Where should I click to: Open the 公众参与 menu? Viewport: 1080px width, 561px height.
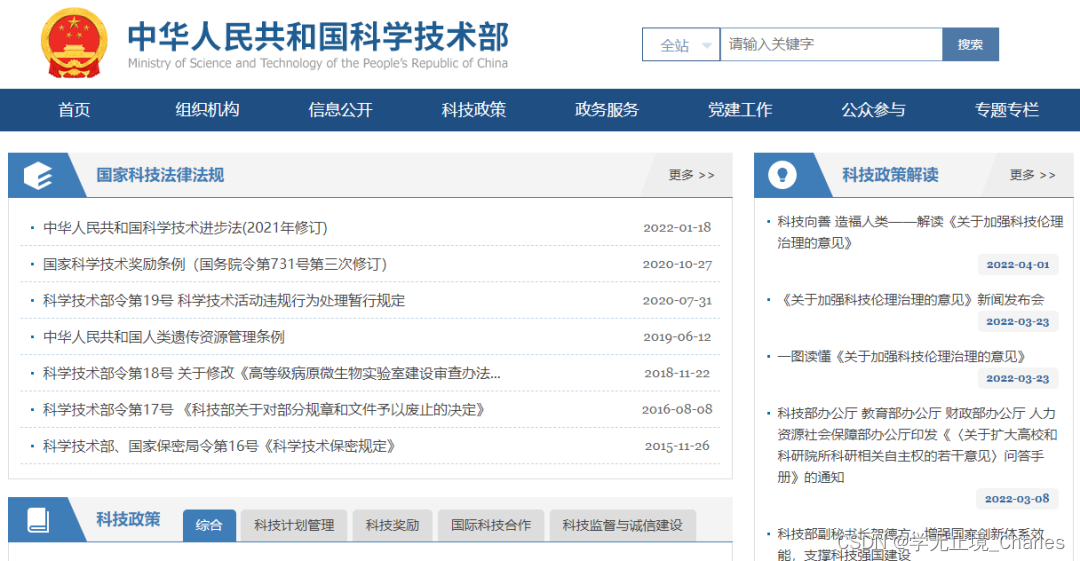pyautogui.click(x=873, y=110)
